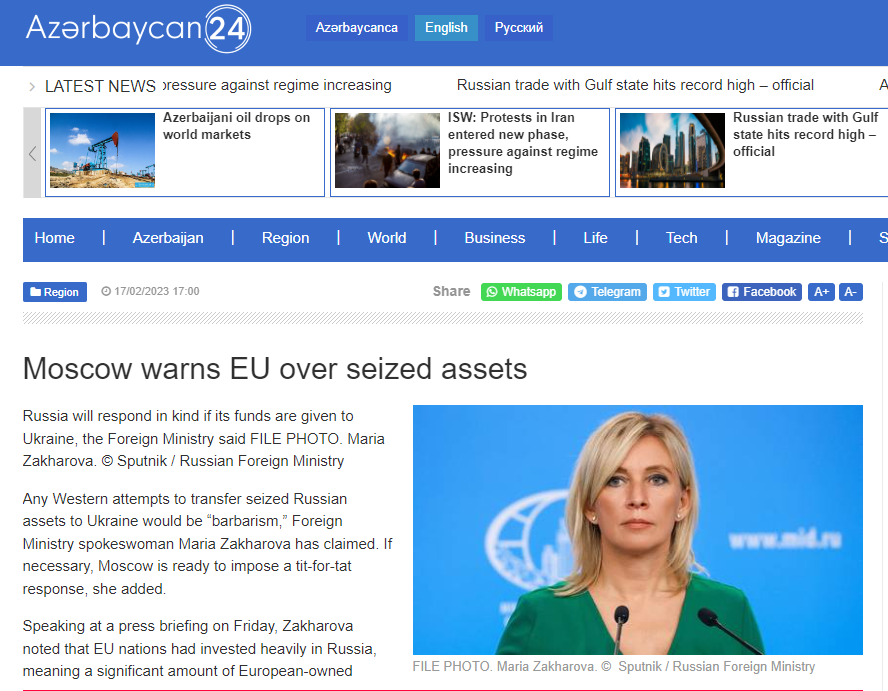Click the photo caption 'FILE PHOTO. Maria Zakharova'
888x691 pixels.
614,667
